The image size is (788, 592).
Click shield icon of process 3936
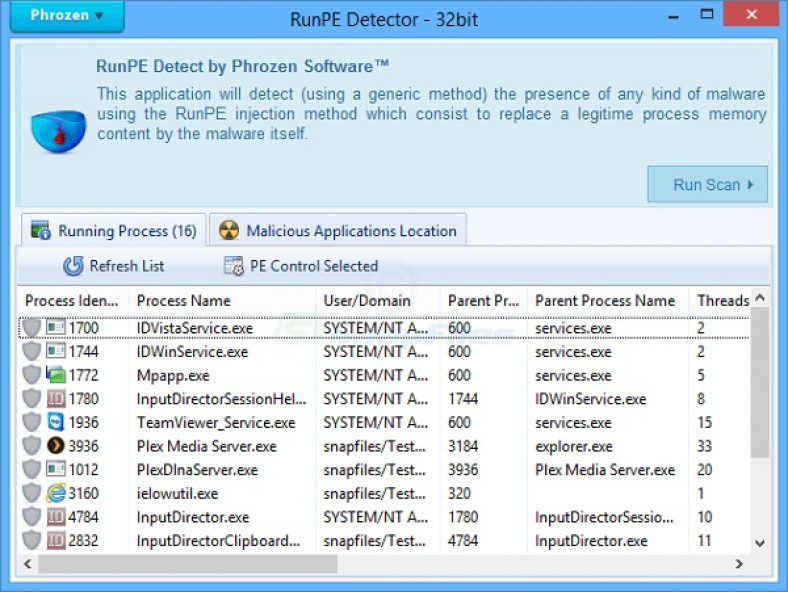[32, 446]
